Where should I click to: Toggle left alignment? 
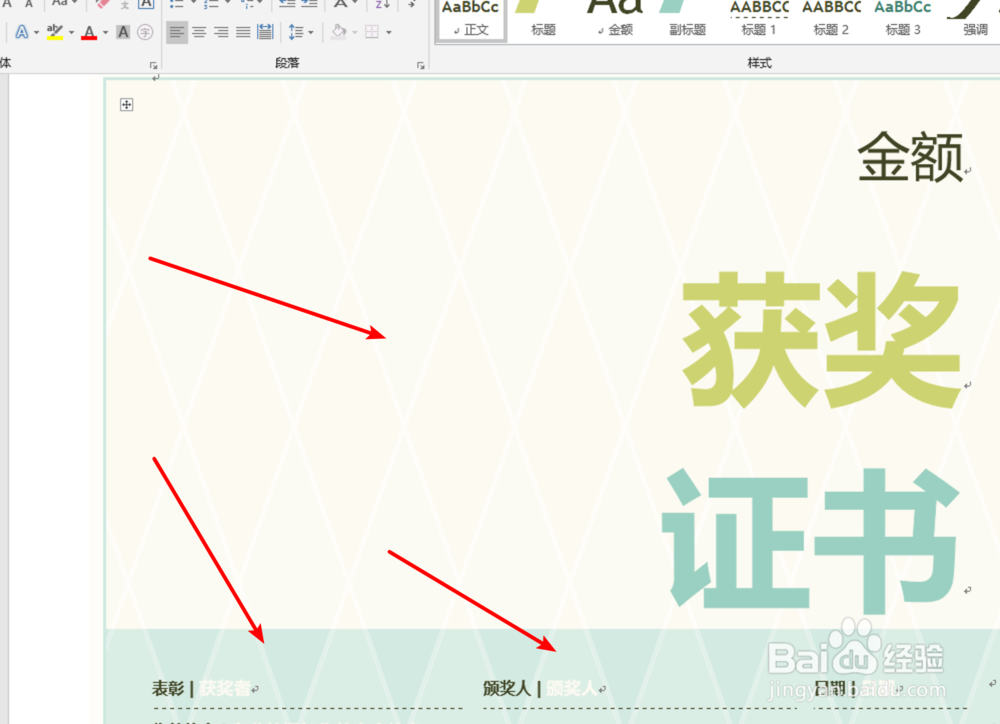click(178, 31)
